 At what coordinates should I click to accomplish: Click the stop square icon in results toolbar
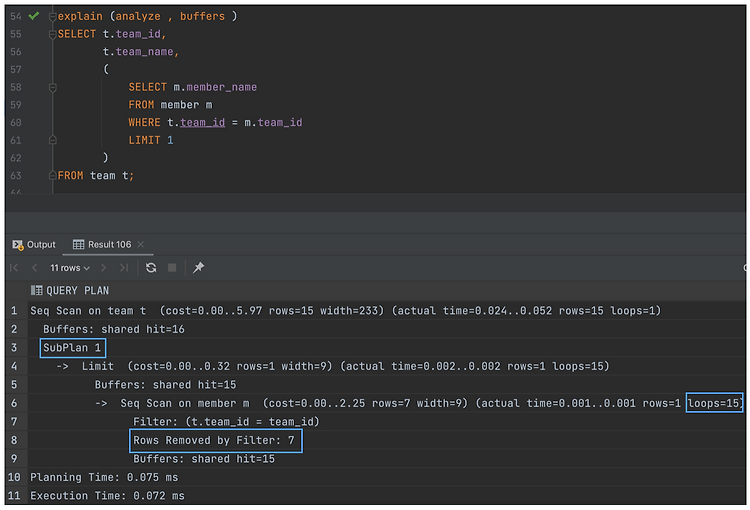pyautogui.click(x=172, y=267)
